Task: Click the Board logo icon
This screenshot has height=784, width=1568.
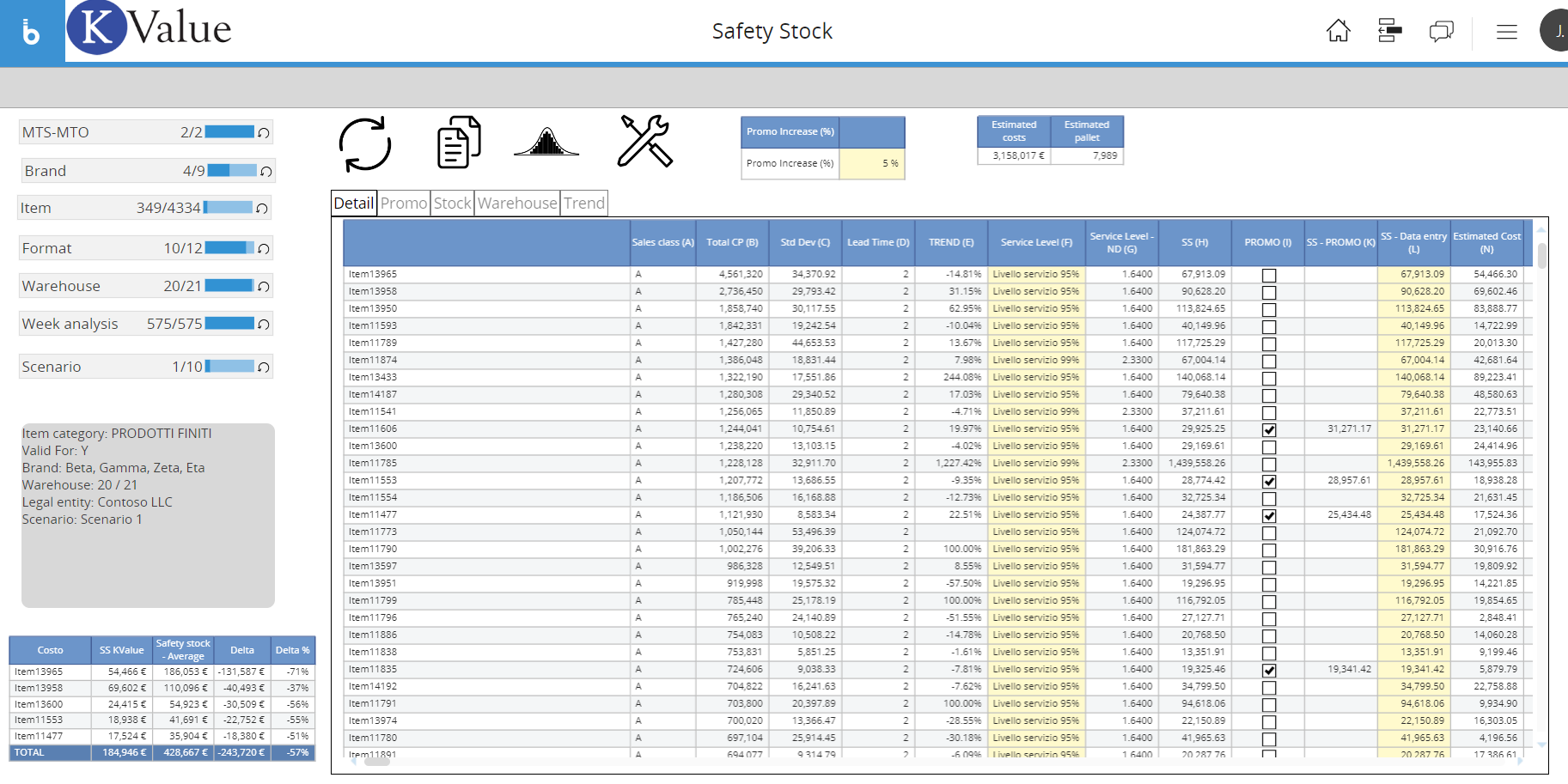Action: pos(32,32)
